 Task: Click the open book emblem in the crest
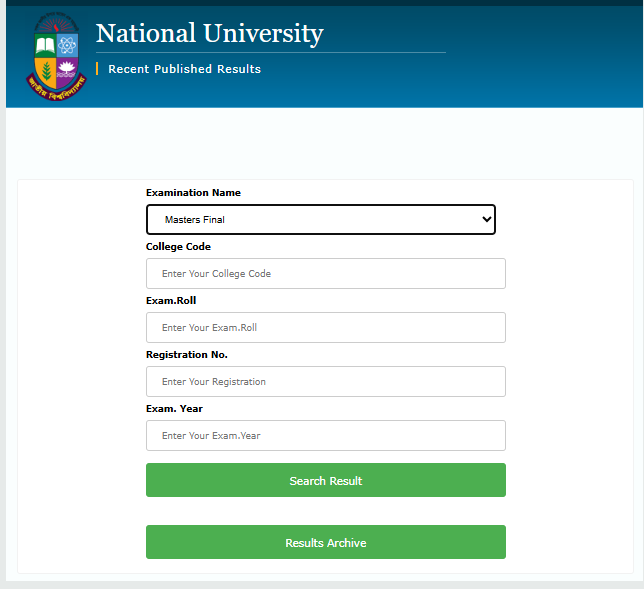click(45, 46)
